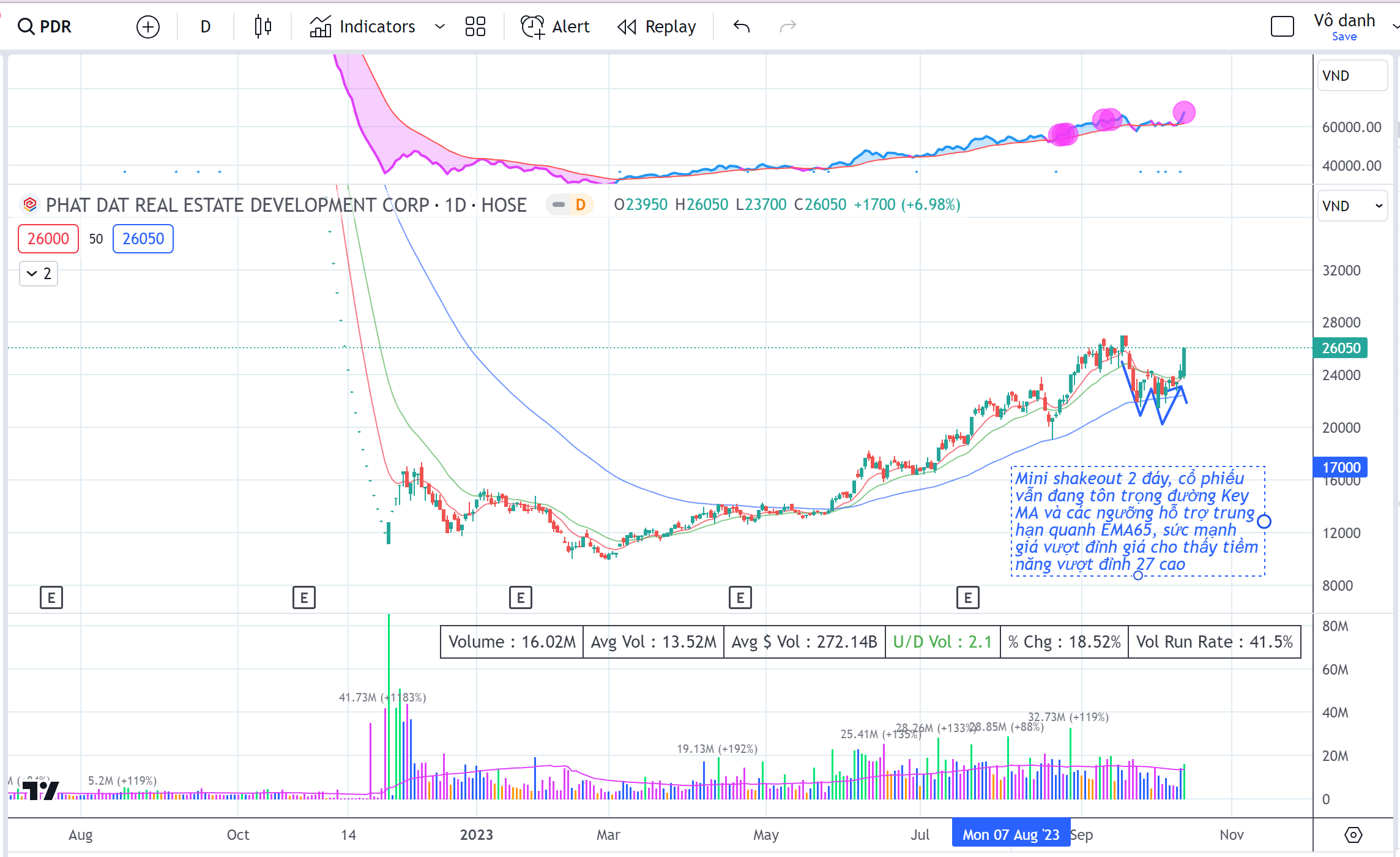
Task: Click the U/D Vol : 2.1 cell
Action: [943, 642]
